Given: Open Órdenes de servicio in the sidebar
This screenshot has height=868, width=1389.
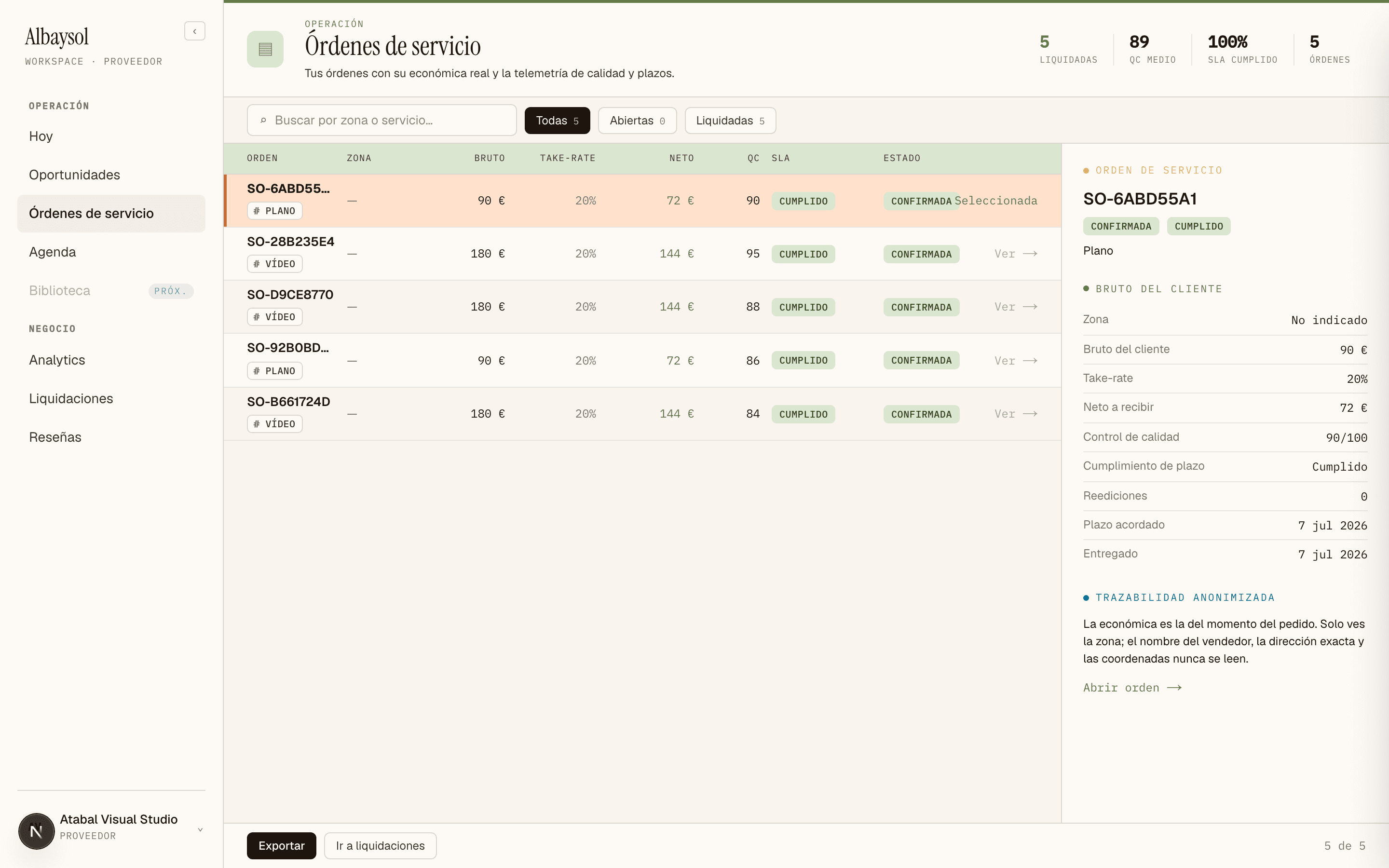Looking at the screenshot, I should [x=111, y=214].
